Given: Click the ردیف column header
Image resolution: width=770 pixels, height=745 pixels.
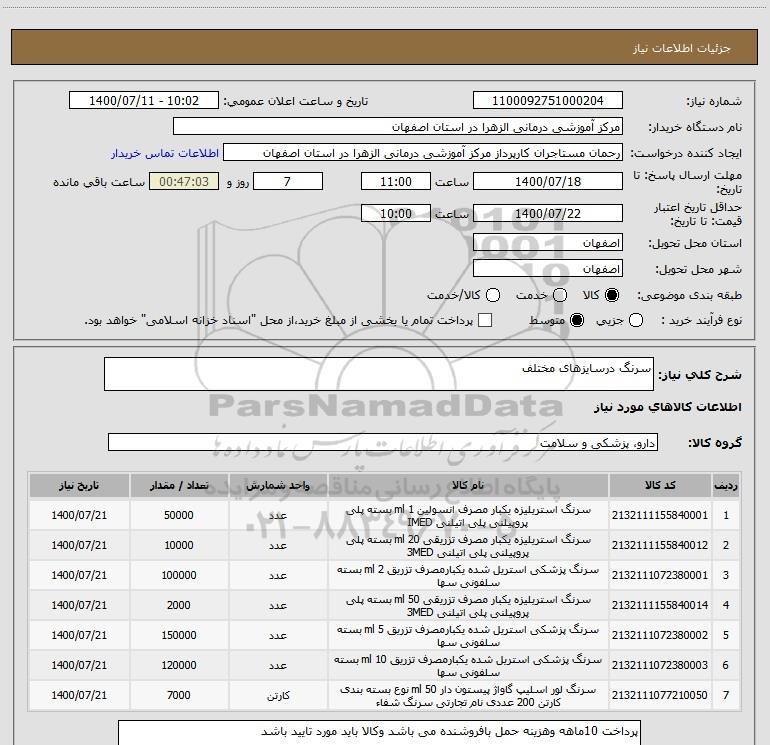Looking at the screenshot, I should [726, 486].
